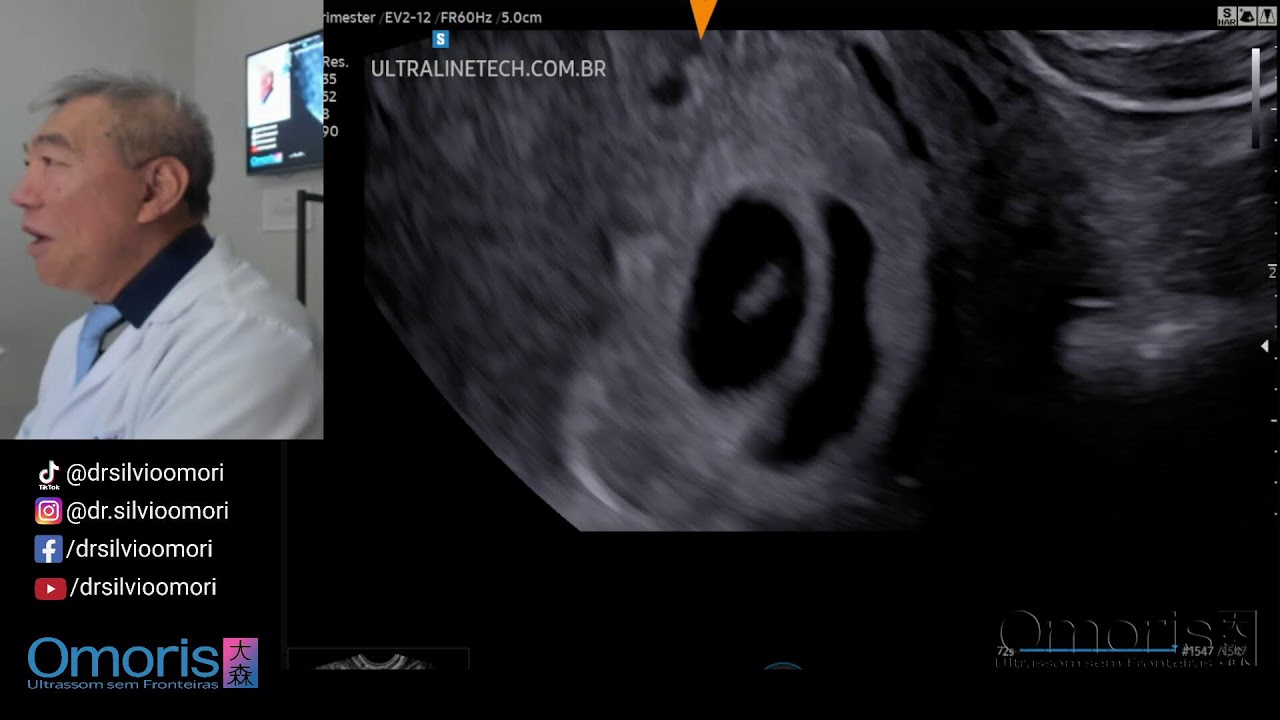
Task: Click the doctor webcam video panel
Action: point(161,219)
